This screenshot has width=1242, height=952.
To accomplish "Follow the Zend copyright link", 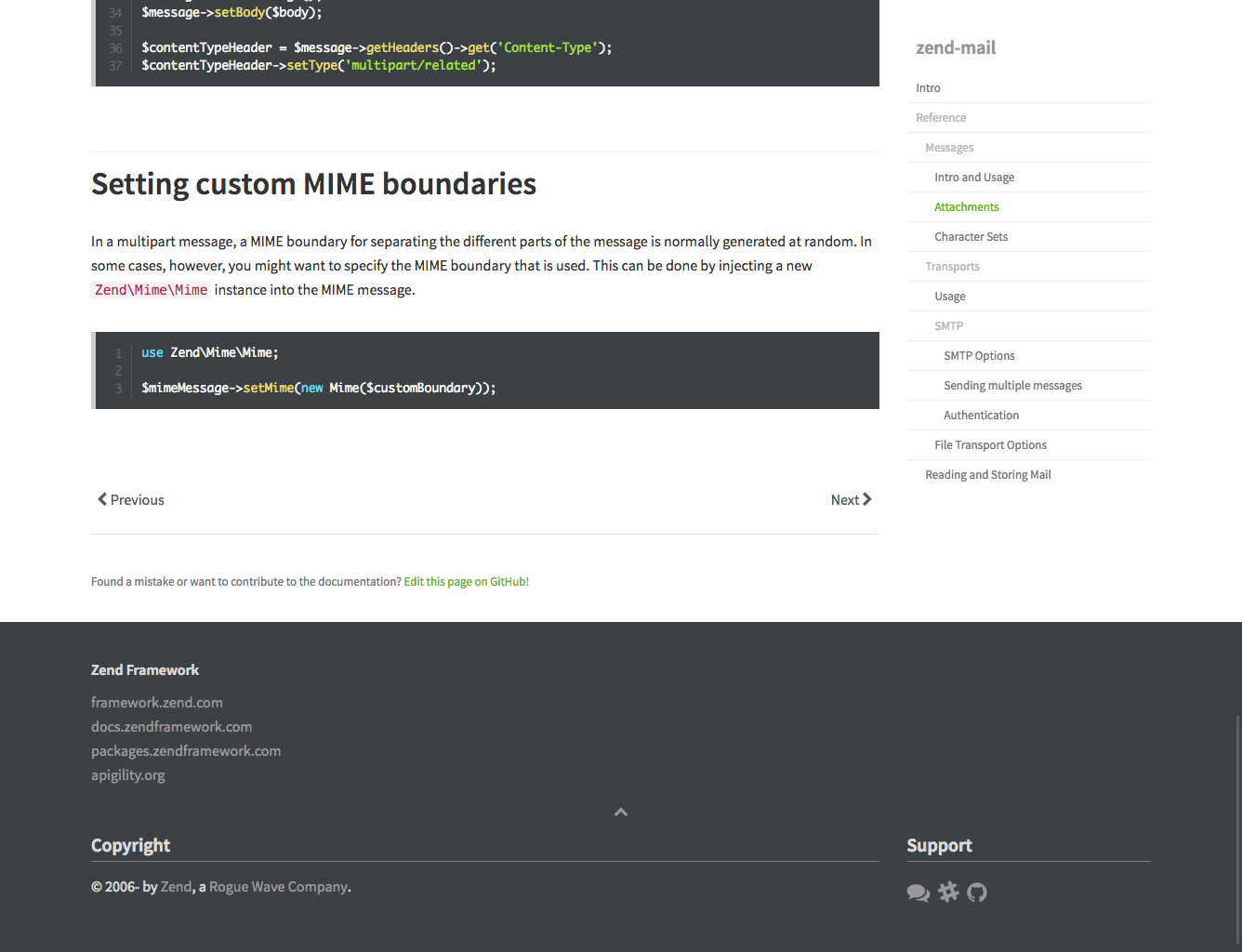I will click(177, 887).
